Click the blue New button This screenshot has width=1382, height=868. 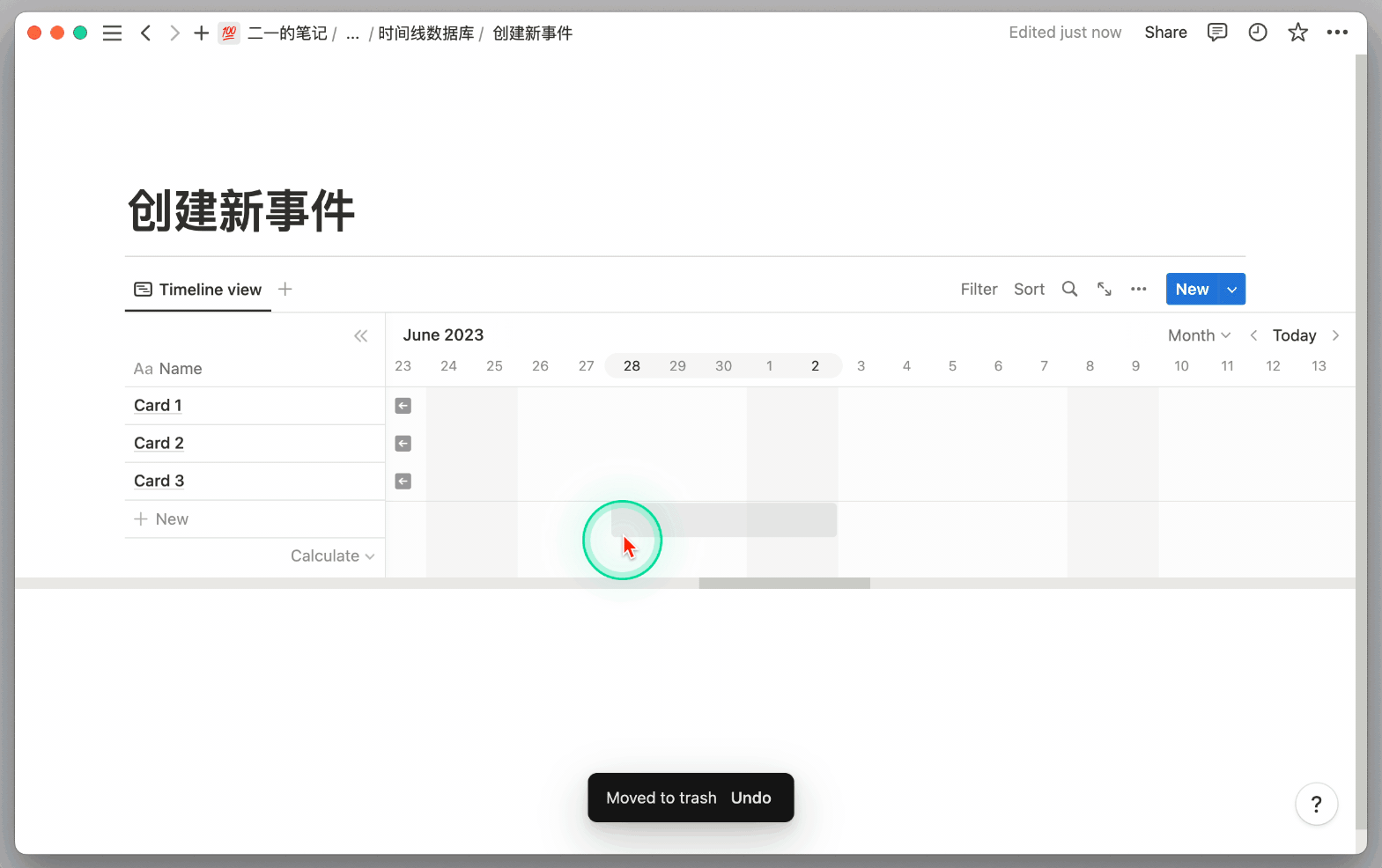tap(1192, 289)
